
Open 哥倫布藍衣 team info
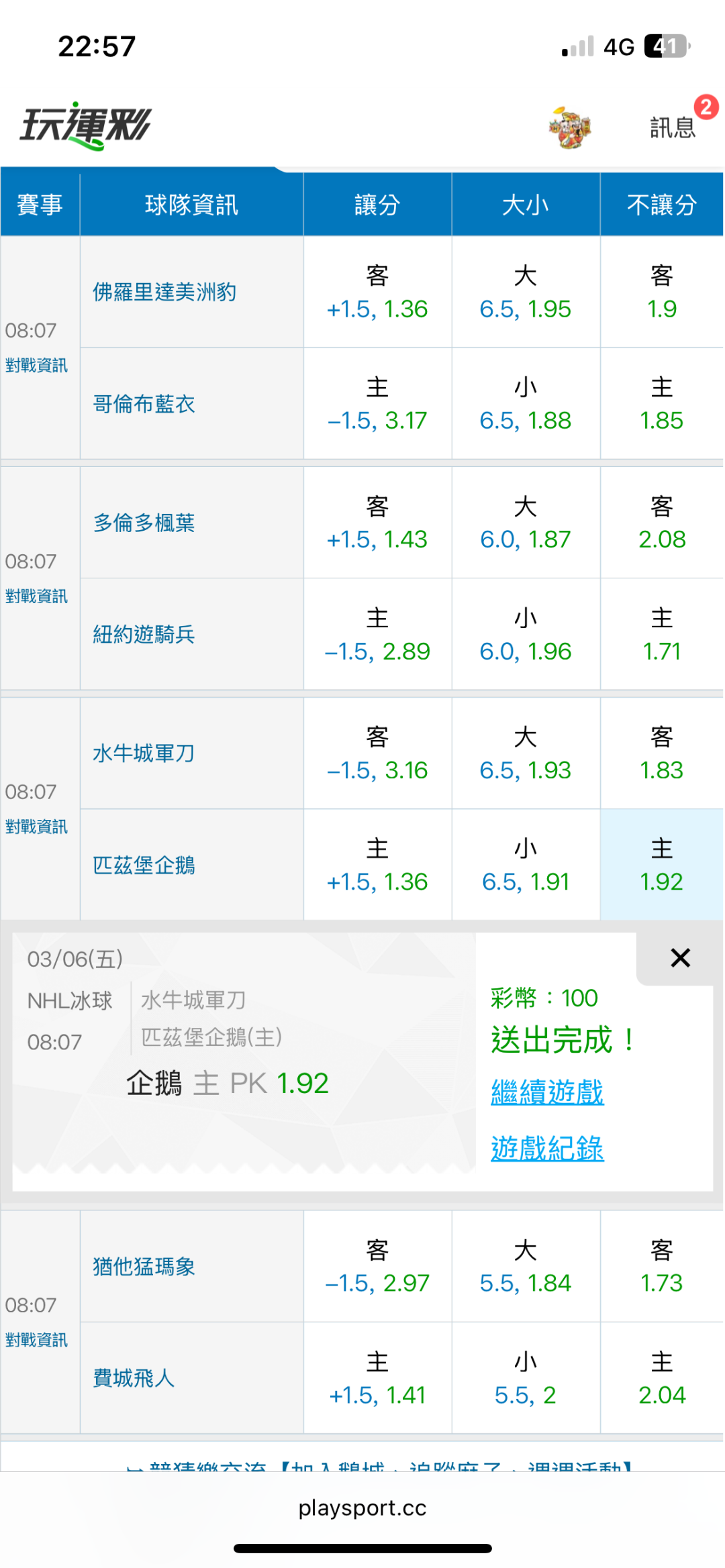[x=144, y=404]
